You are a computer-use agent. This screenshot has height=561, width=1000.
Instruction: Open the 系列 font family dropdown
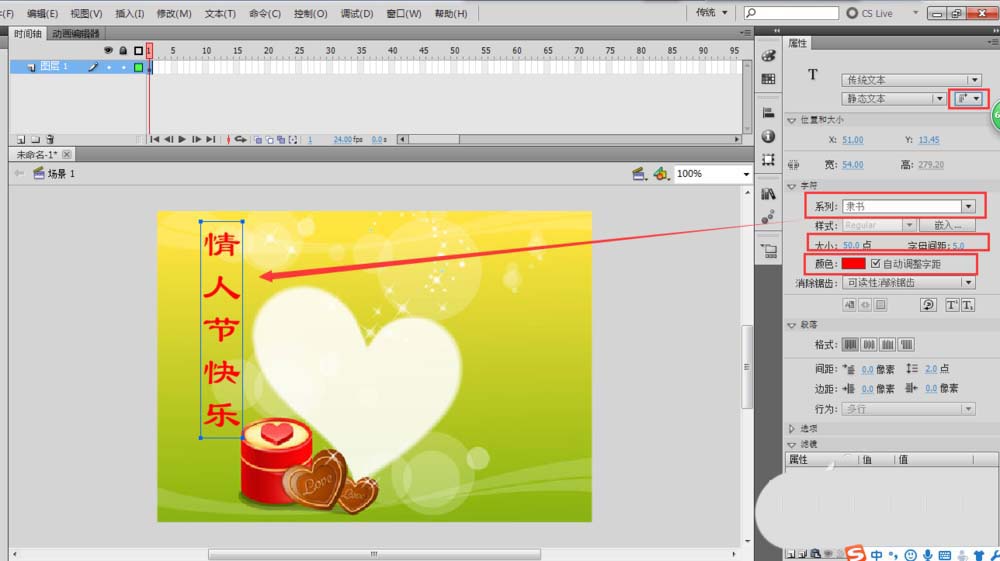(x=967, y=206)
